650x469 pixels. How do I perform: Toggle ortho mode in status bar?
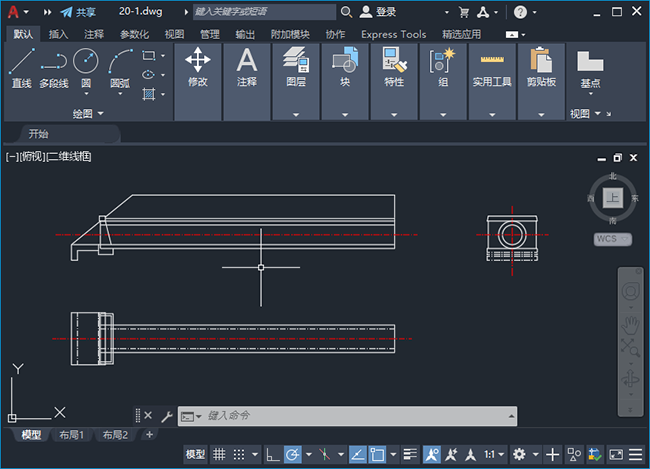[x=271, y=454]
